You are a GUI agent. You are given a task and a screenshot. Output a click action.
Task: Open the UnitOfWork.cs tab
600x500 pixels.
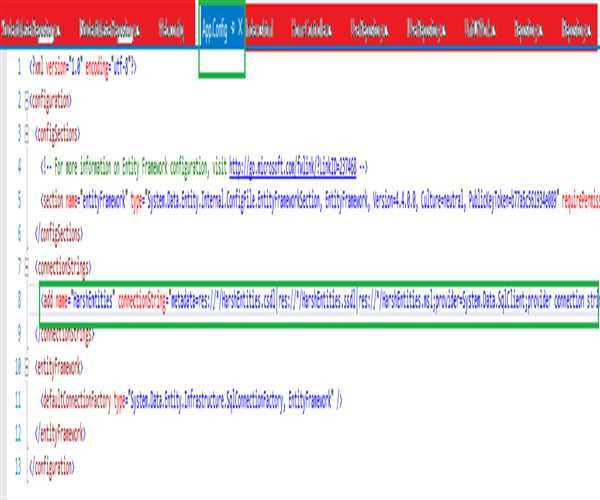[479, 29]
